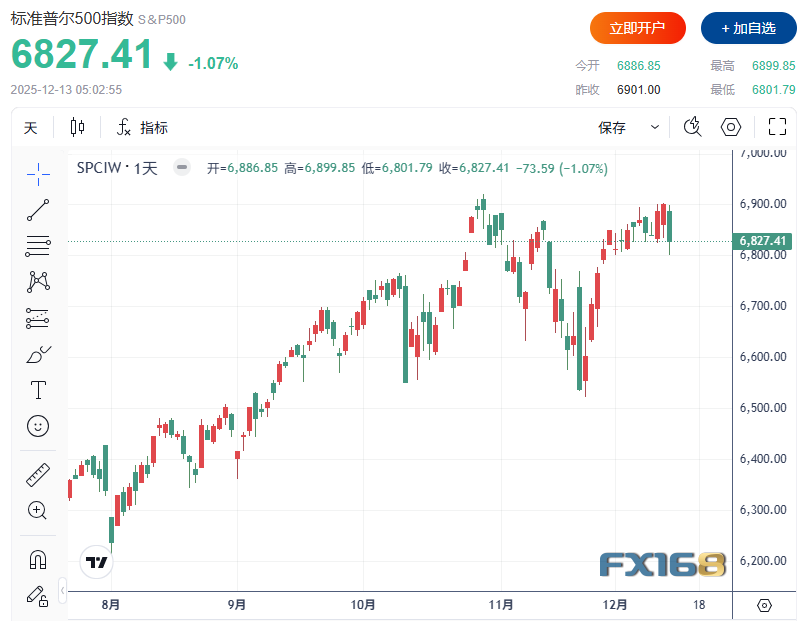Open candlestick chart type selector
This screenshot has height=621, width=810.
(77, 127)
